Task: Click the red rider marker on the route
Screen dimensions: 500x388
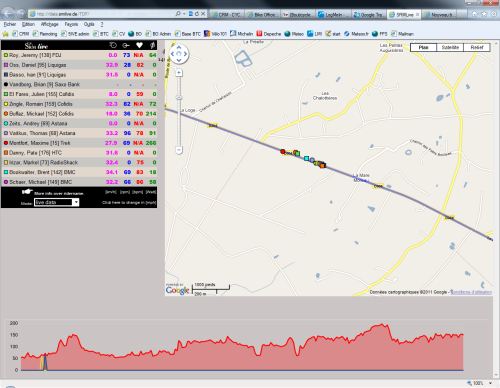Action: click(x=283, y=151)
